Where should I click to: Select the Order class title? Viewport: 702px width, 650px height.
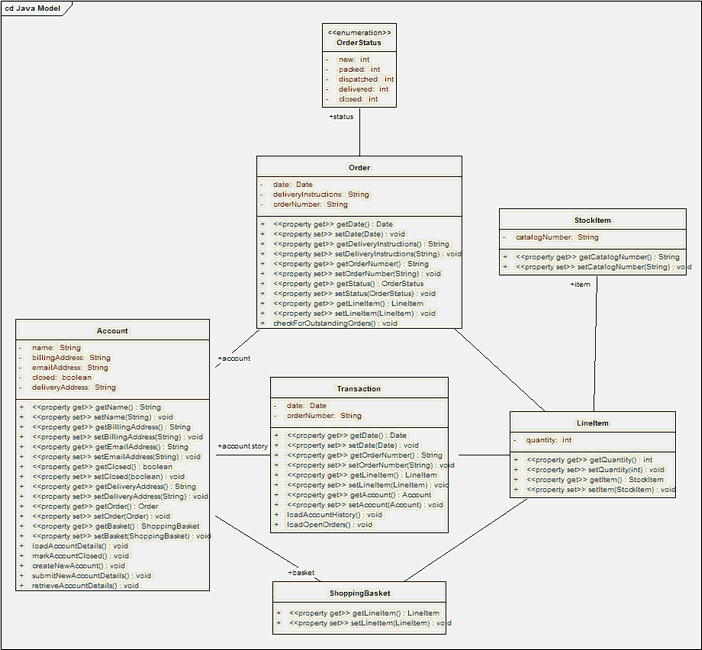359,167
